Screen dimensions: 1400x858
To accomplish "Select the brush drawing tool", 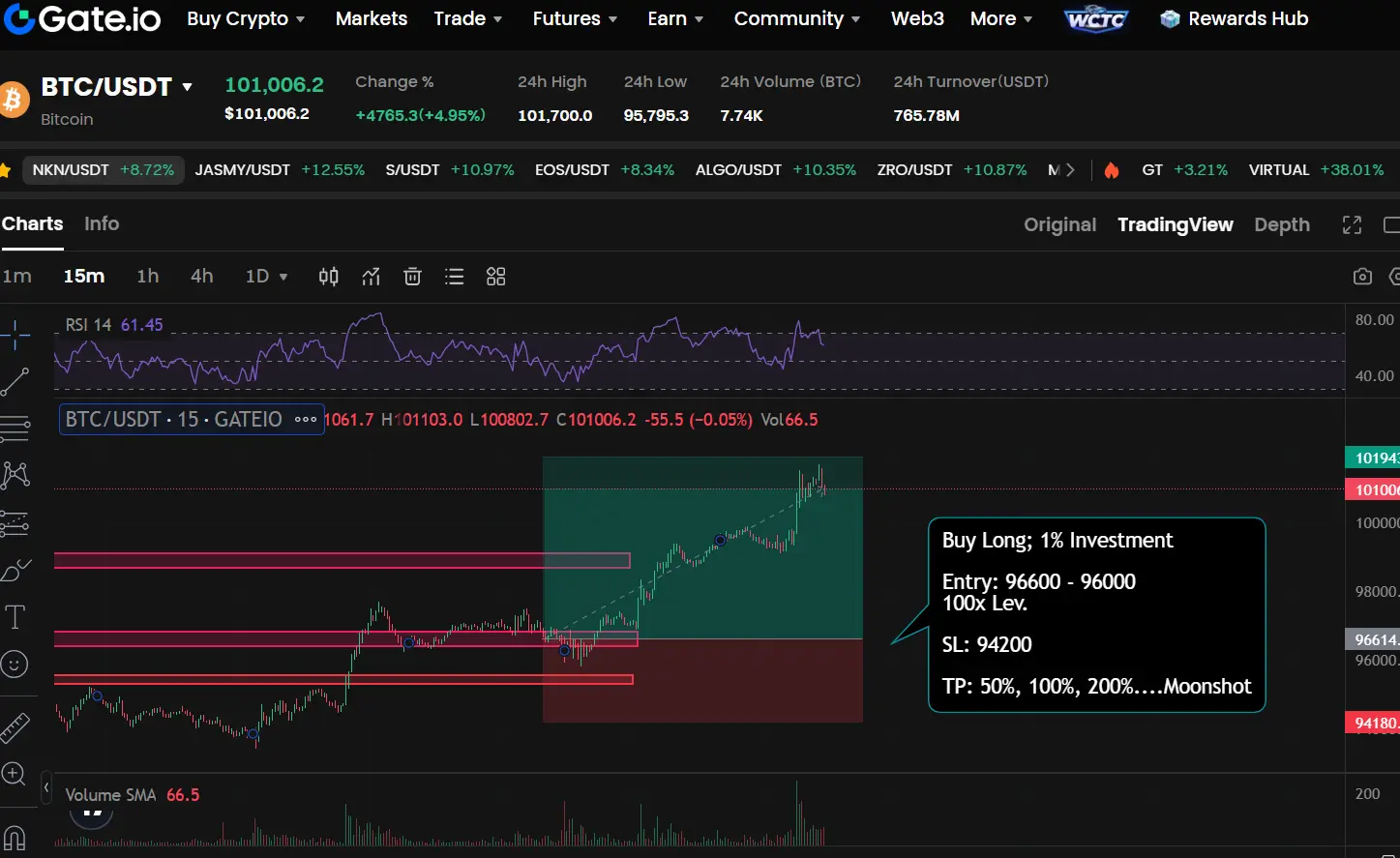I will (15, 571).
